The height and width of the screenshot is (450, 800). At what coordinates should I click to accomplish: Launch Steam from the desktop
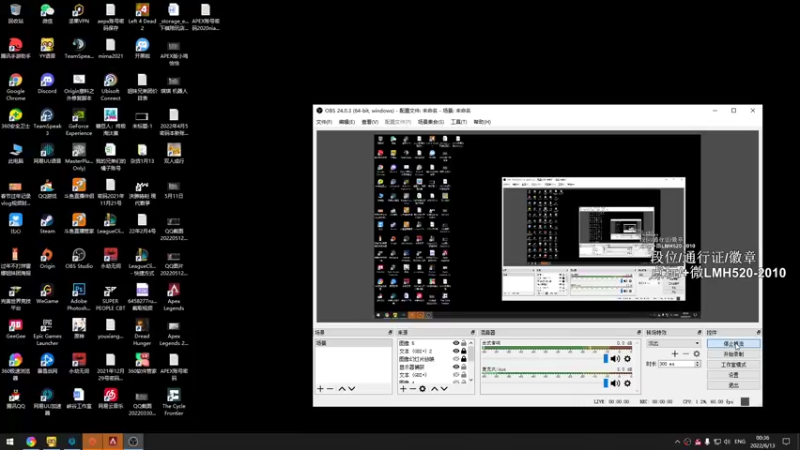47,224
